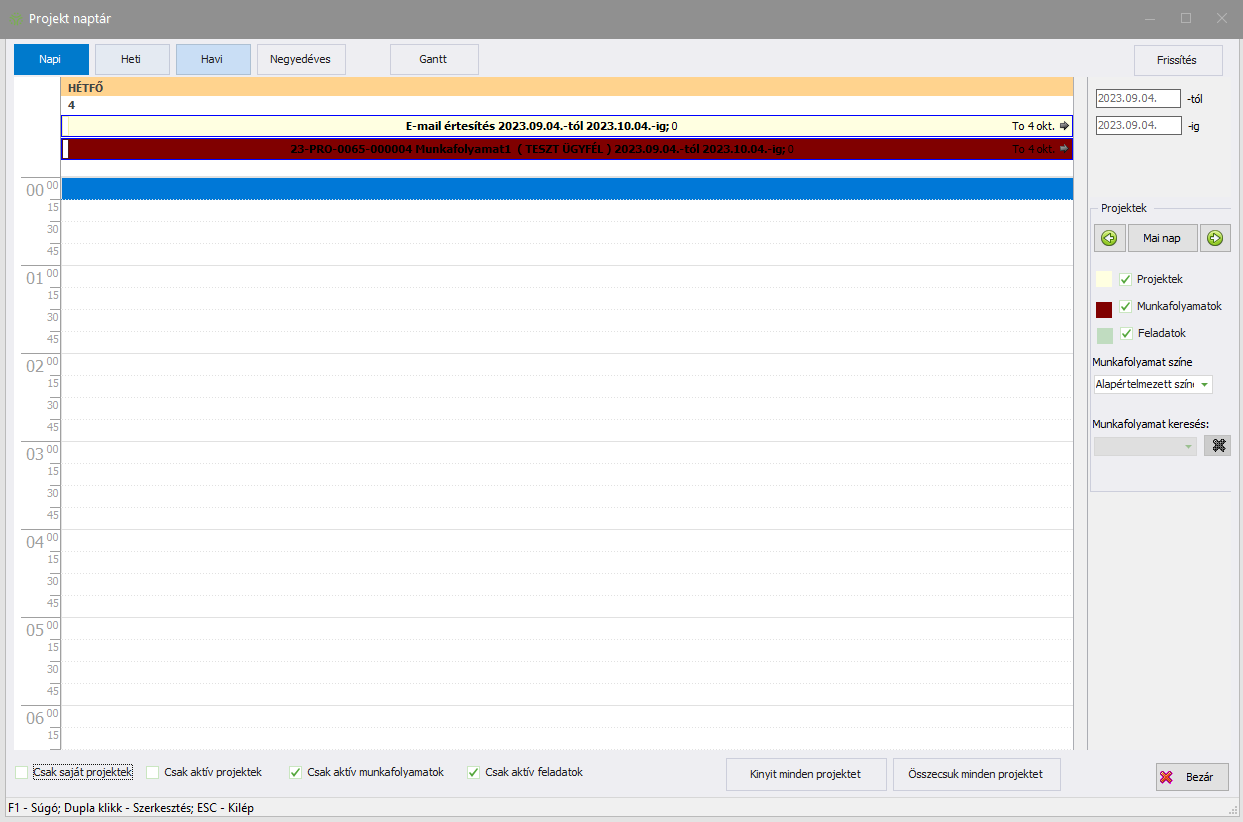
Task: Click the green next day arrow
Action: click(1215, 238)
